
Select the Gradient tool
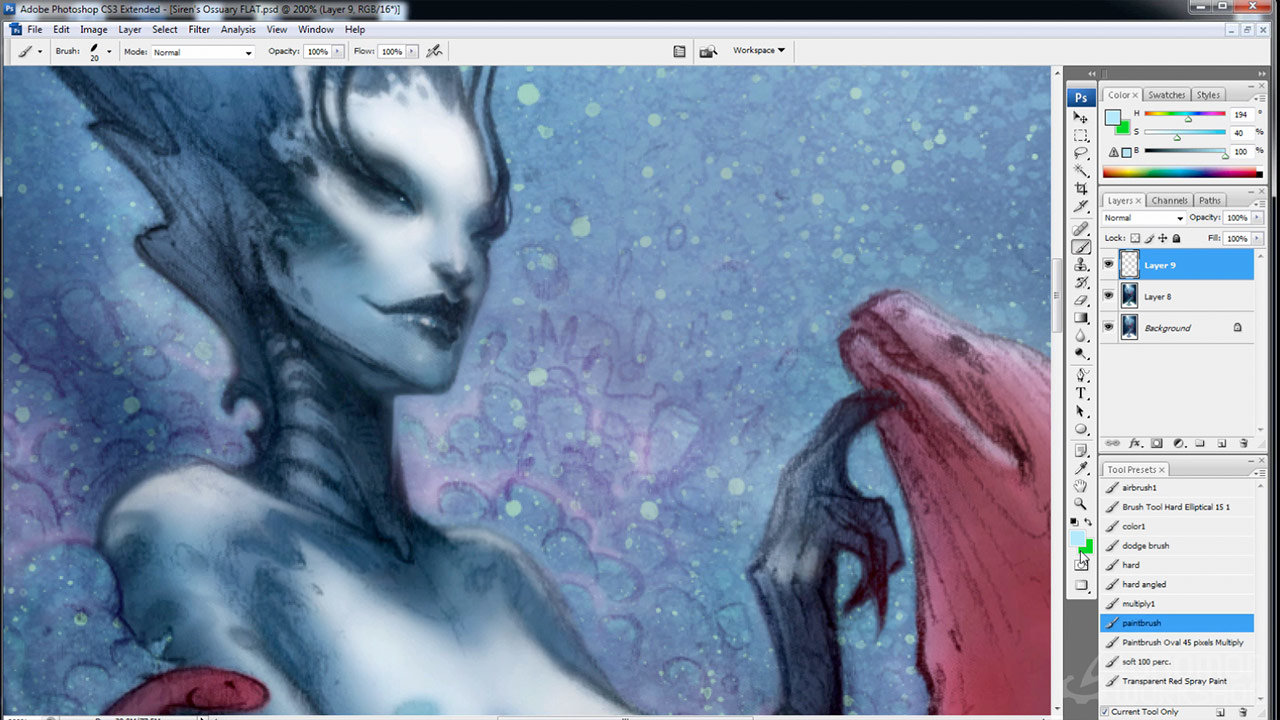1081,318
